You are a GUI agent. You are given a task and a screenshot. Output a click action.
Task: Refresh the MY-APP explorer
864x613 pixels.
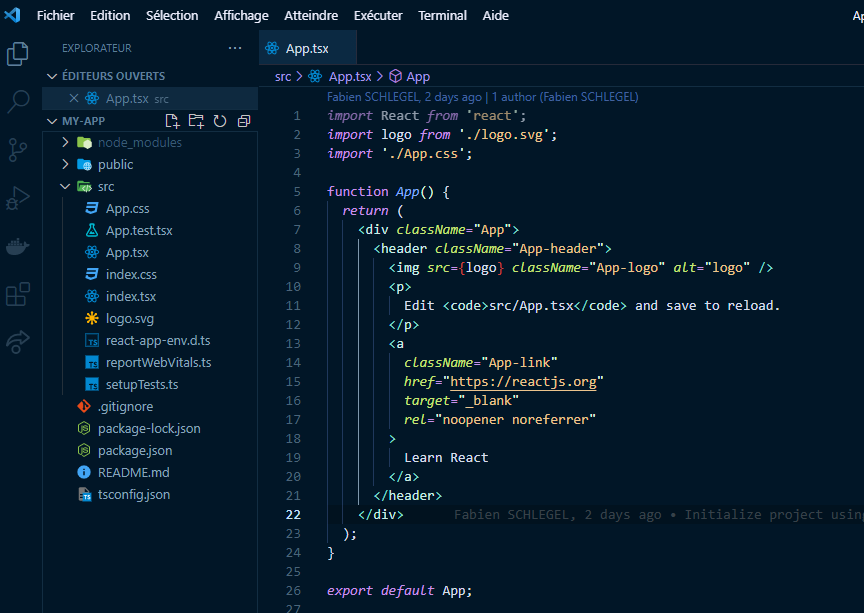click(x=220, y=121)
